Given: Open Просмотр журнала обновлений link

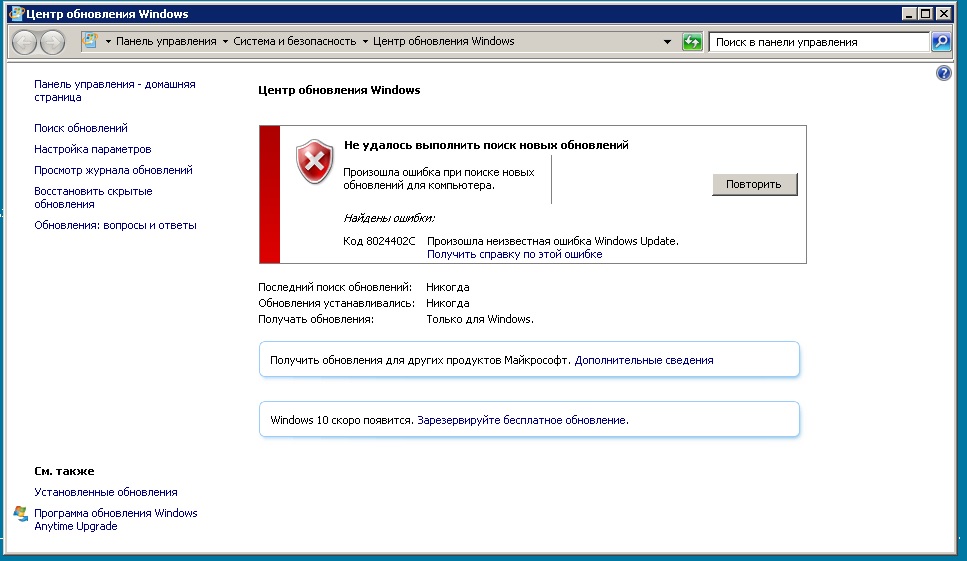Looking at the screenshot, I should (113, 170).
